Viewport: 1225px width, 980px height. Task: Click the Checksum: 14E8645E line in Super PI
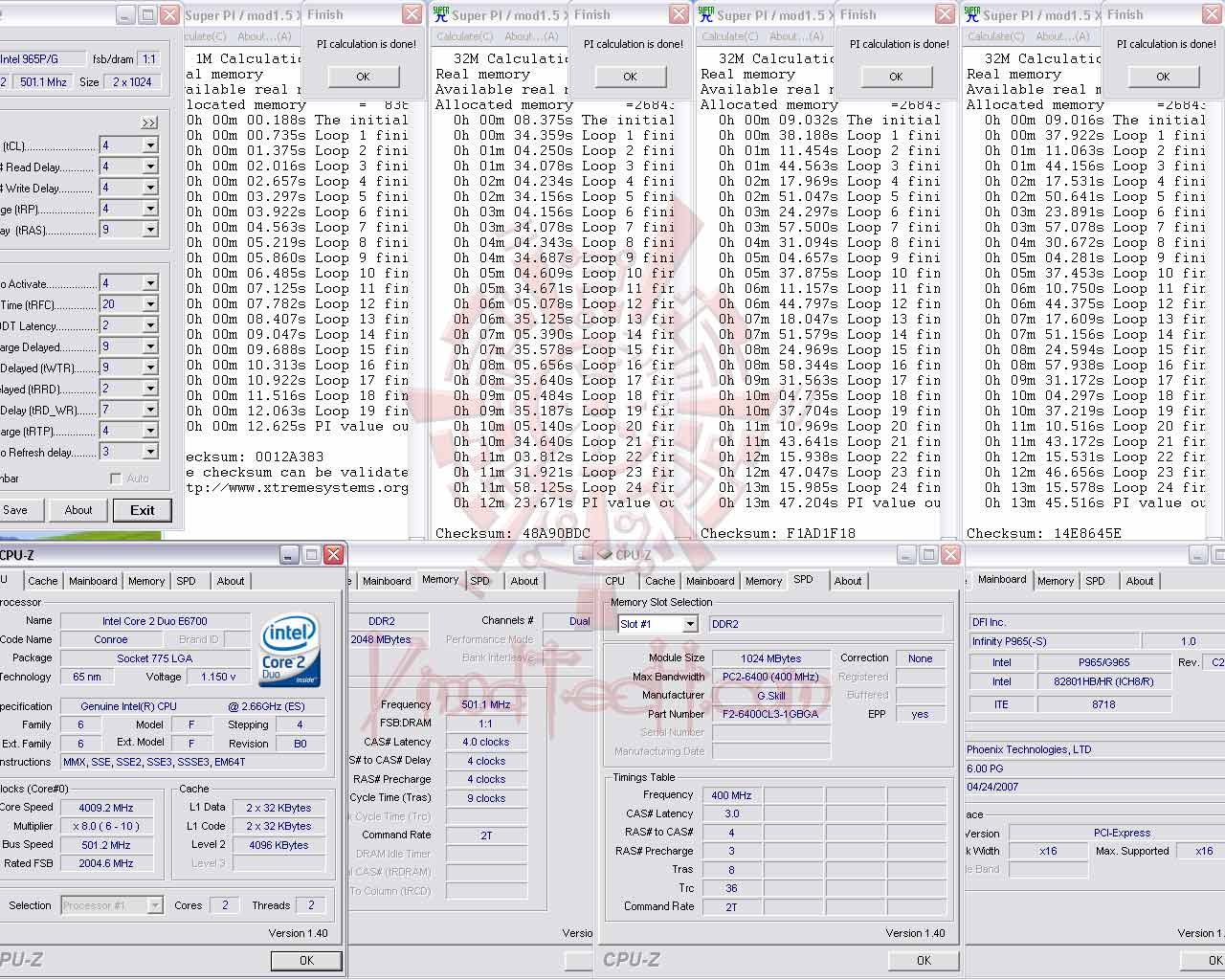(1044, 533)
